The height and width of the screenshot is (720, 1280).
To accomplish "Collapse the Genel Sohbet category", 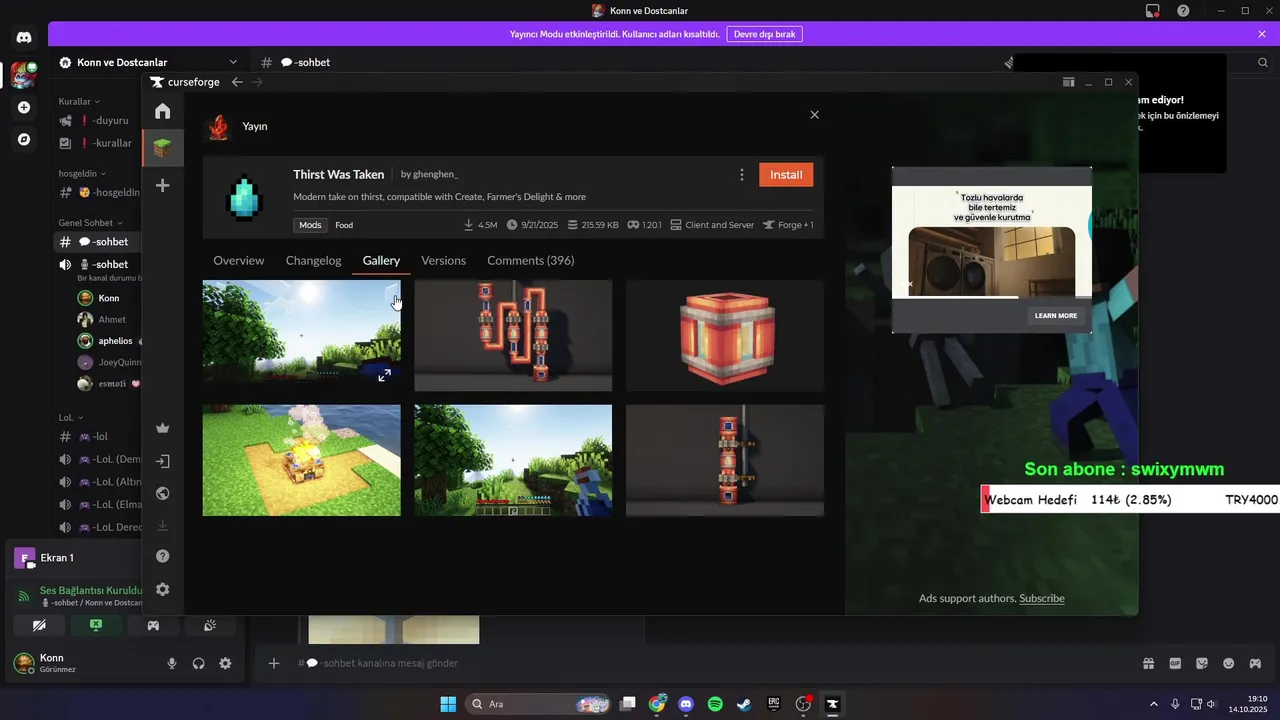I will (x=90, y=222).
